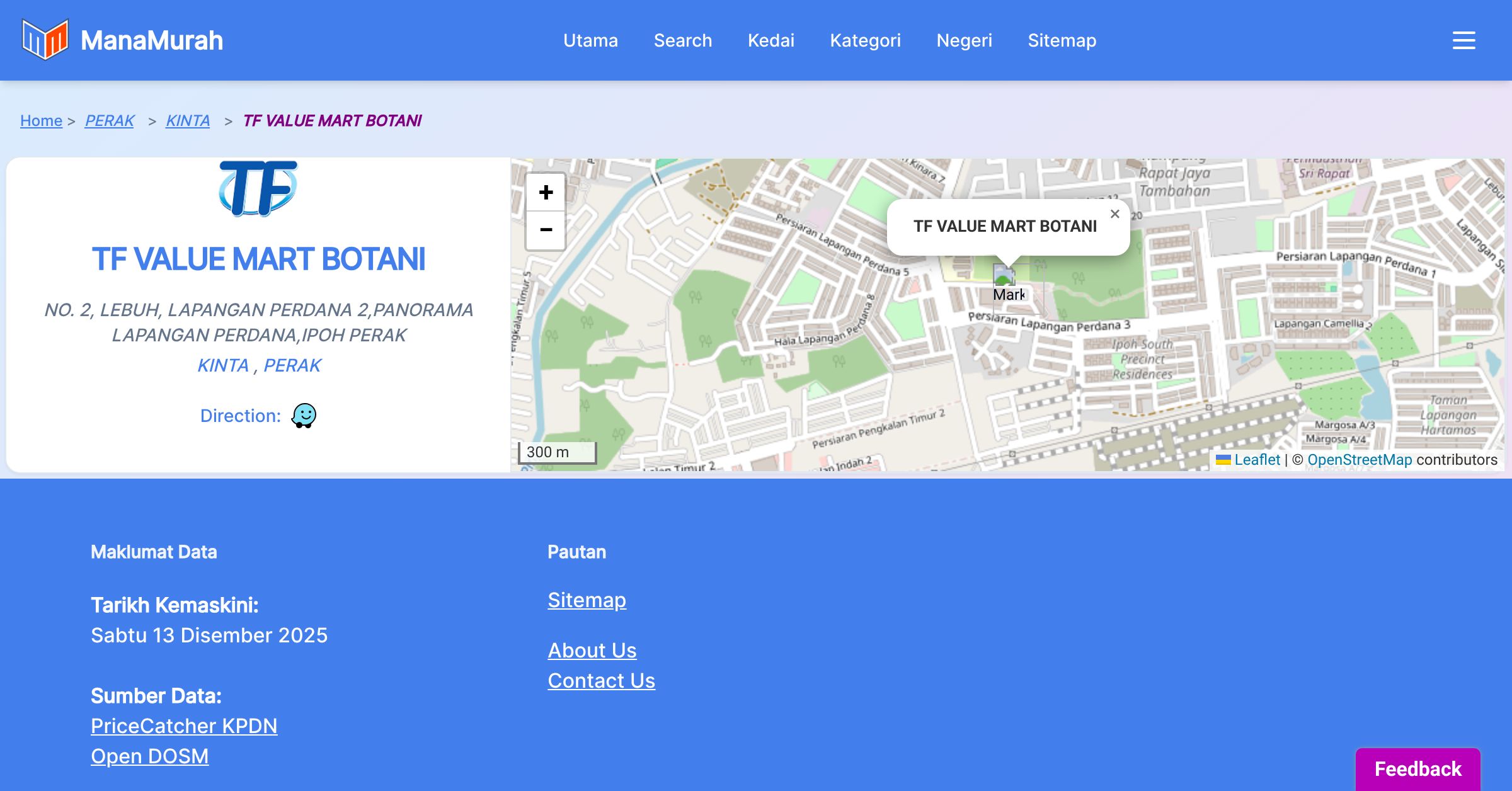Click the KINTA breadcrumb link
Viewport: 1512px width, 791px height.
(x=188, y=120)
